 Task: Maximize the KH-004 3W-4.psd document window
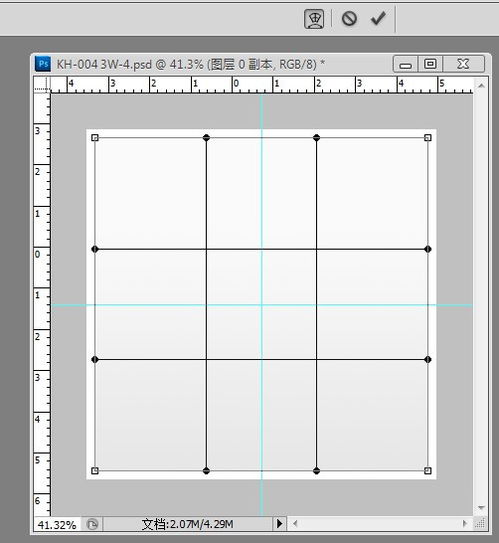click(430, 64)
